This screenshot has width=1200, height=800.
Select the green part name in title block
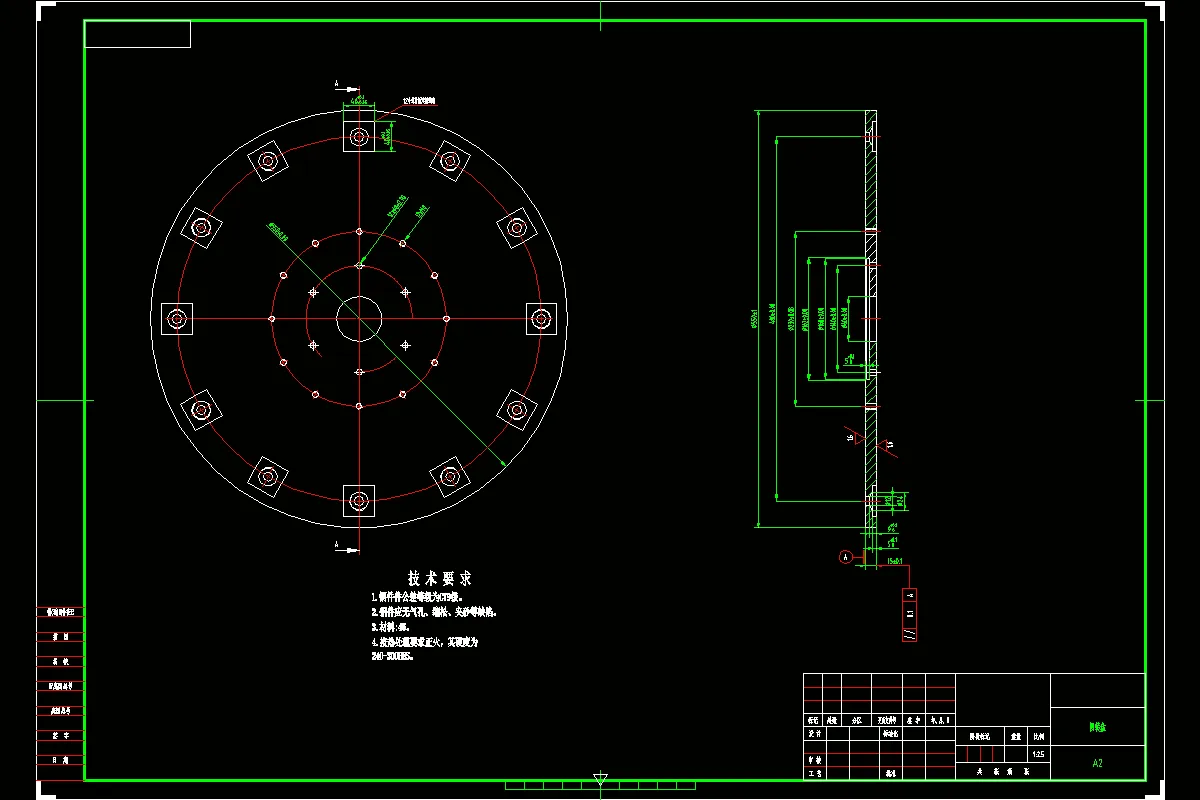click(1097, 729)
